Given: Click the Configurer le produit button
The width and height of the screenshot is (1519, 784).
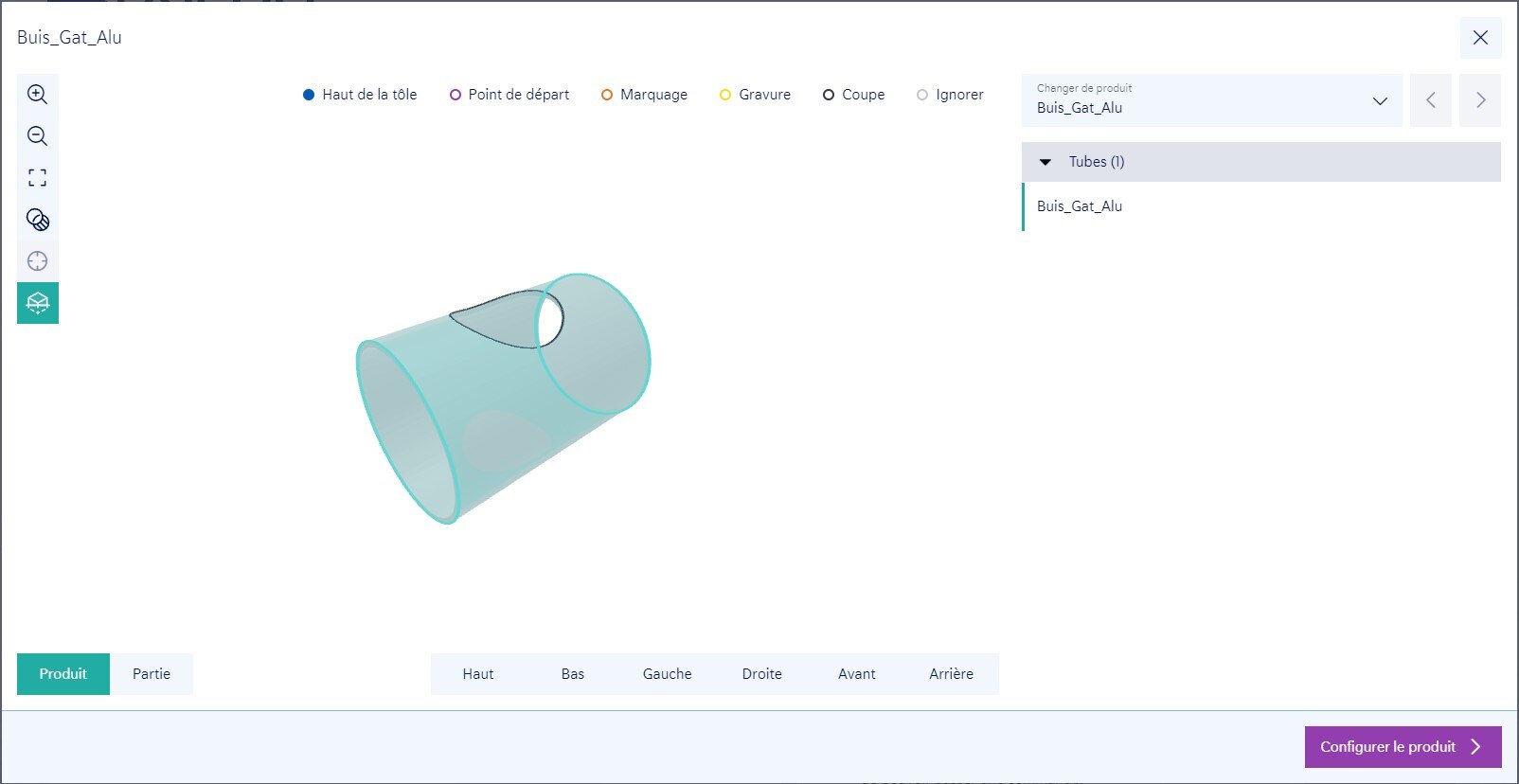Looking at the screenshot, I should coord(1402,747).
